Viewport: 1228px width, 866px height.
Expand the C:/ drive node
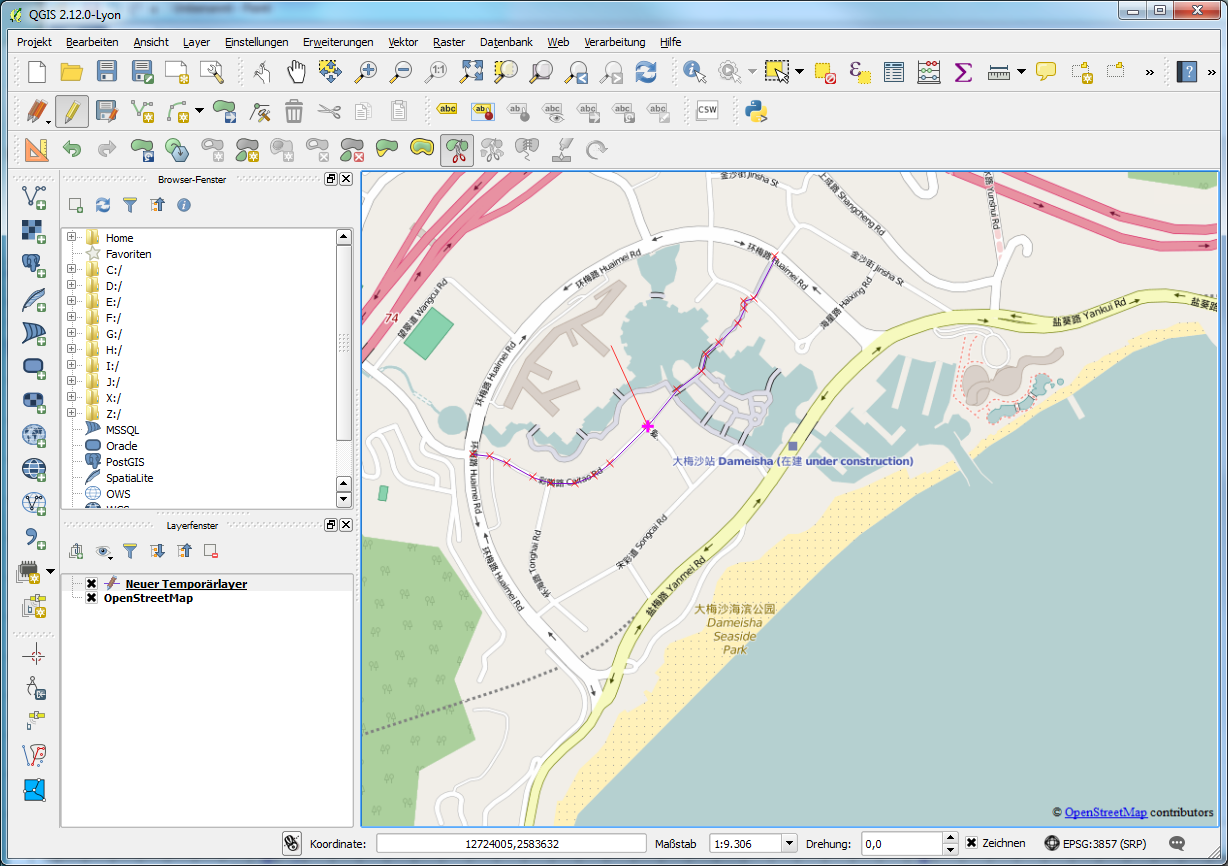pyautogui.click(x=72, y=270)
